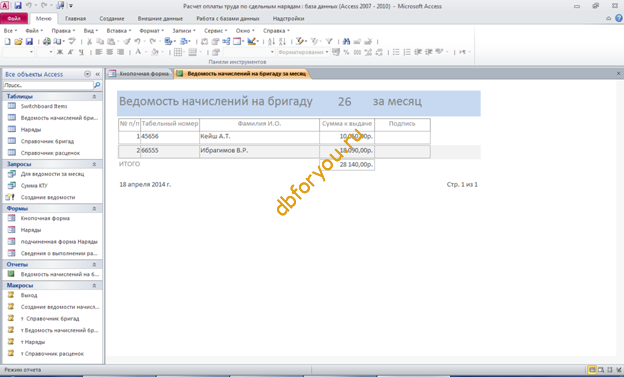624x377 pixels.
Task: Click the Gridlines icon
Action: tap(177, 52)
